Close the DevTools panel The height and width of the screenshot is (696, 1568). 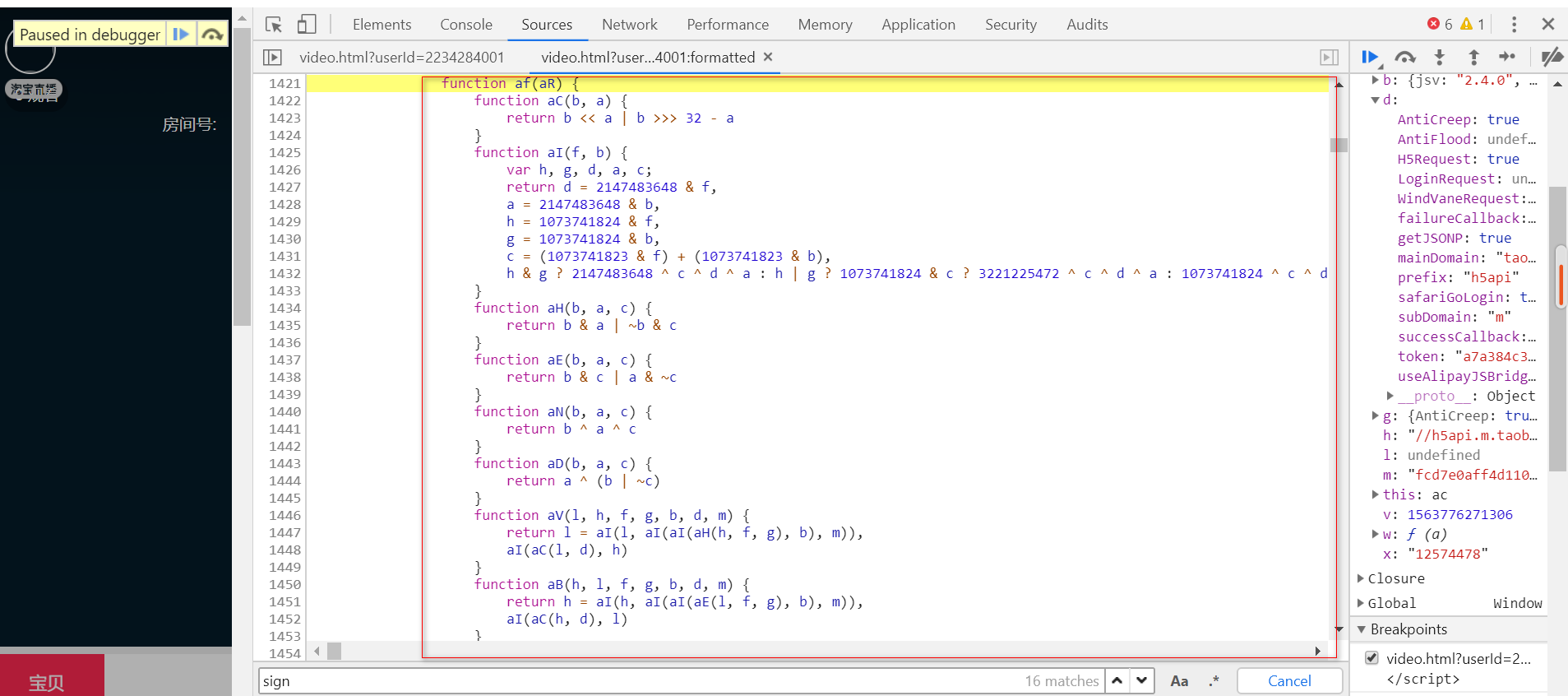tap(1548, 25)
